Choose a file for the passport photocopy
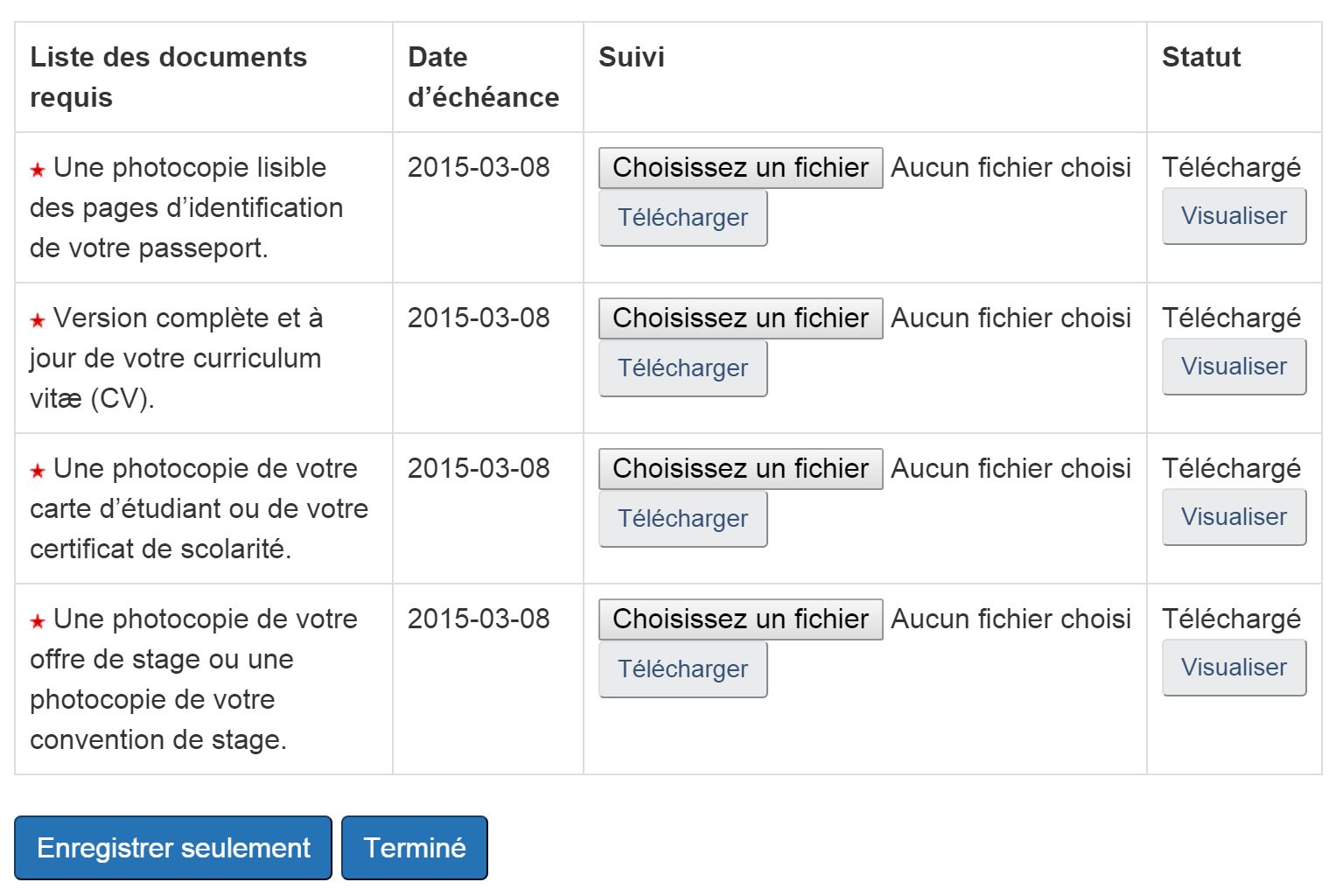1336x896 pixels. 740,168
